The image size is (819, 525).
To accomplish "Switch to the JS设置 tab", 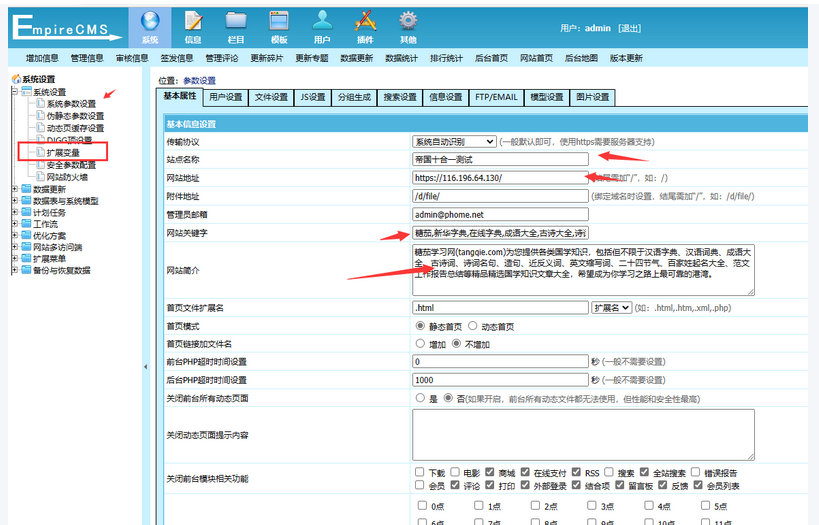I will click(x=313, y=97).
